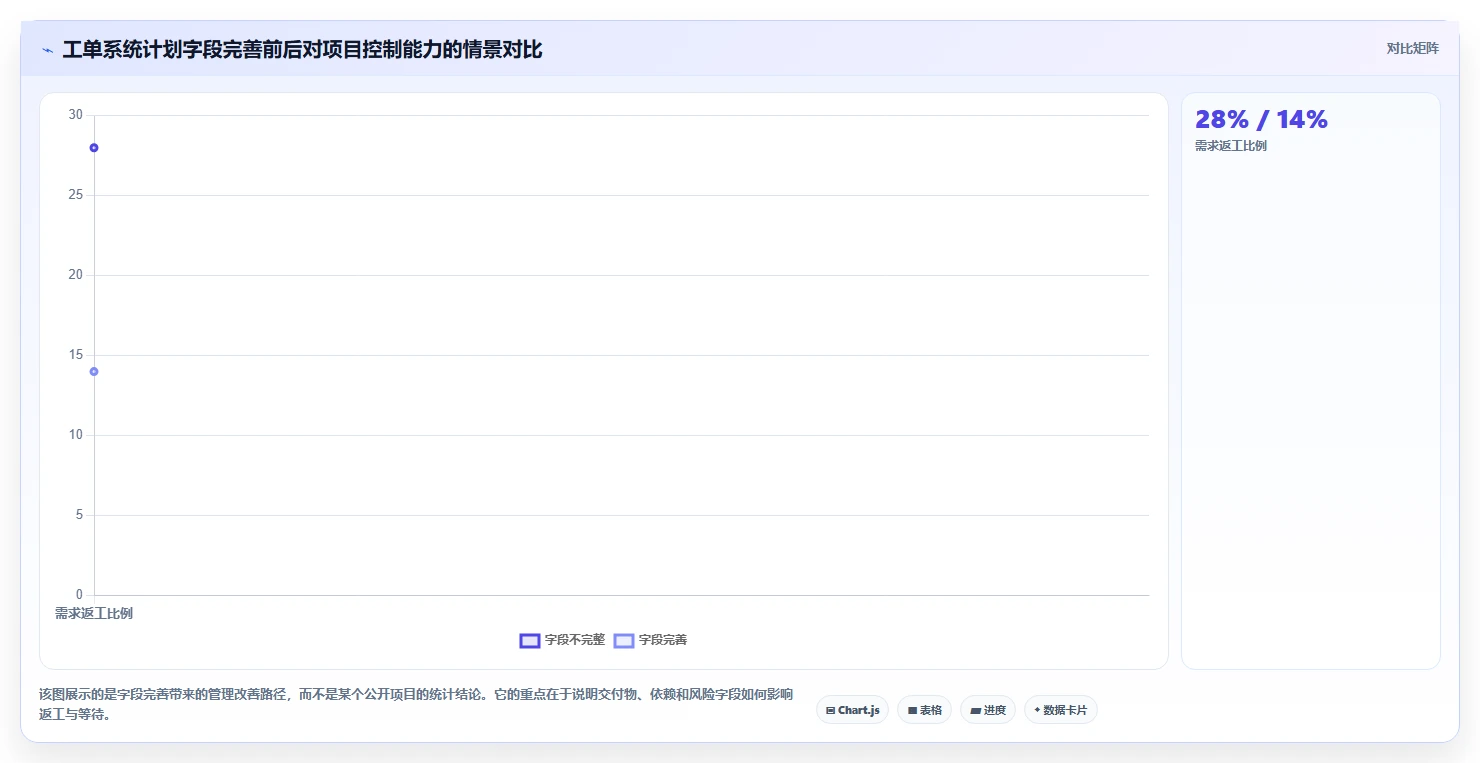
Task: Click the 28% / 14% metric value
Action: 1261,119
